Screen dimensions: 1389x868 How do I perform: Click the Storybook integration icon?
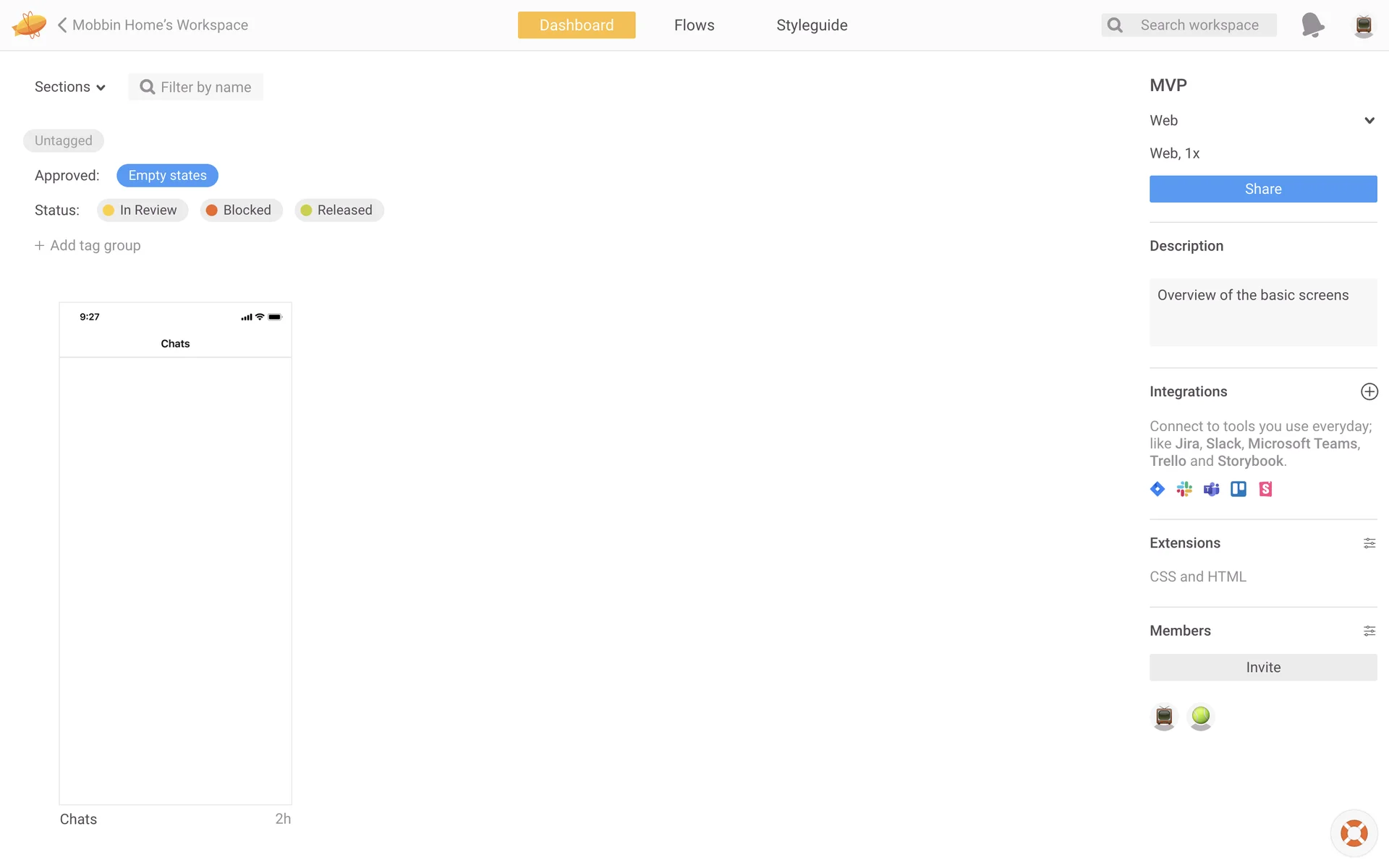tap(1265, 489)
